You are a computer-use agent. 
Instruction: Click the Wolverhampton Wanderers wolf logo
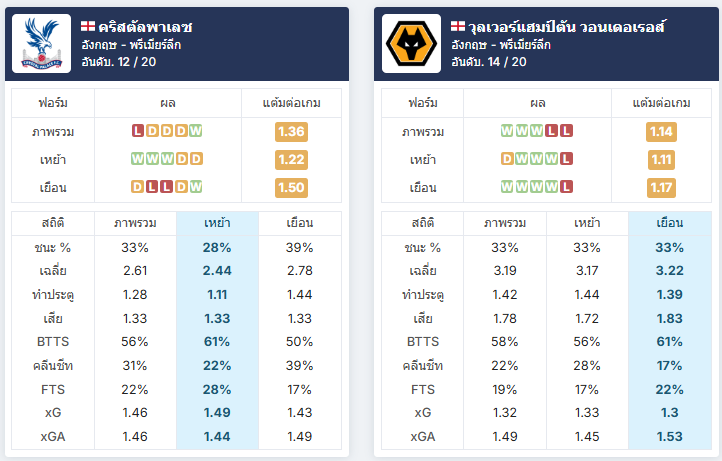click(x=411, y=43)
